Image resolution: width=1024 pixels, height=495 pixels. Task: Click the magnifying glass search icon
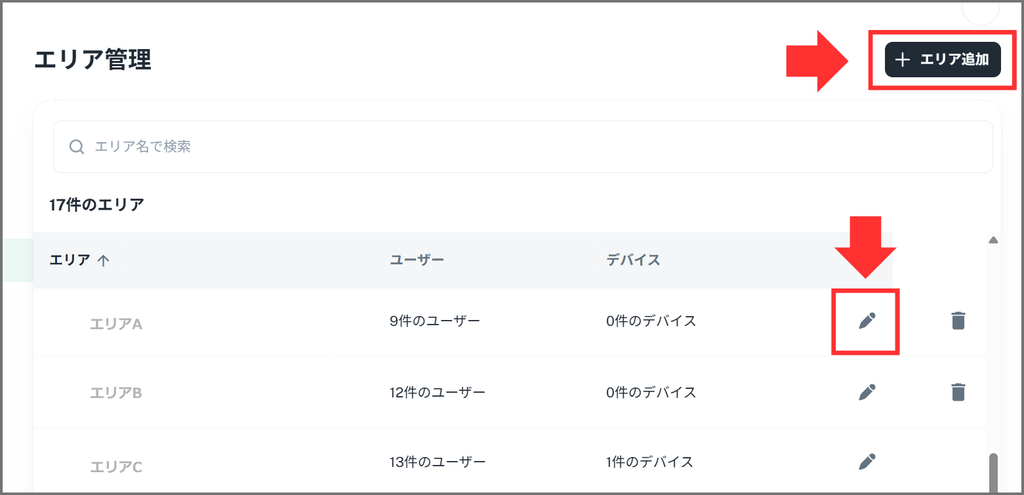(77, 147)
